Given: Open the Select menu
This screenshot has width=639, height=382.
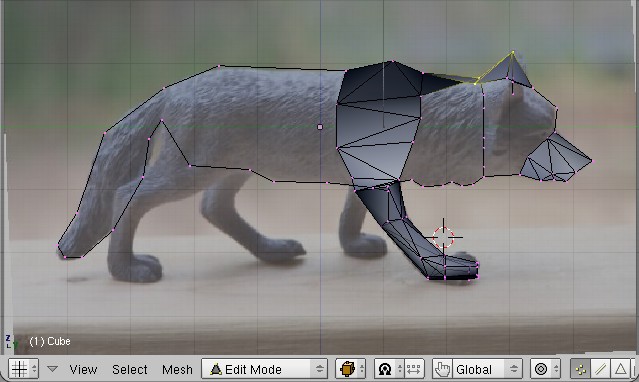Looking at the screenshot, I should point(130,369).
